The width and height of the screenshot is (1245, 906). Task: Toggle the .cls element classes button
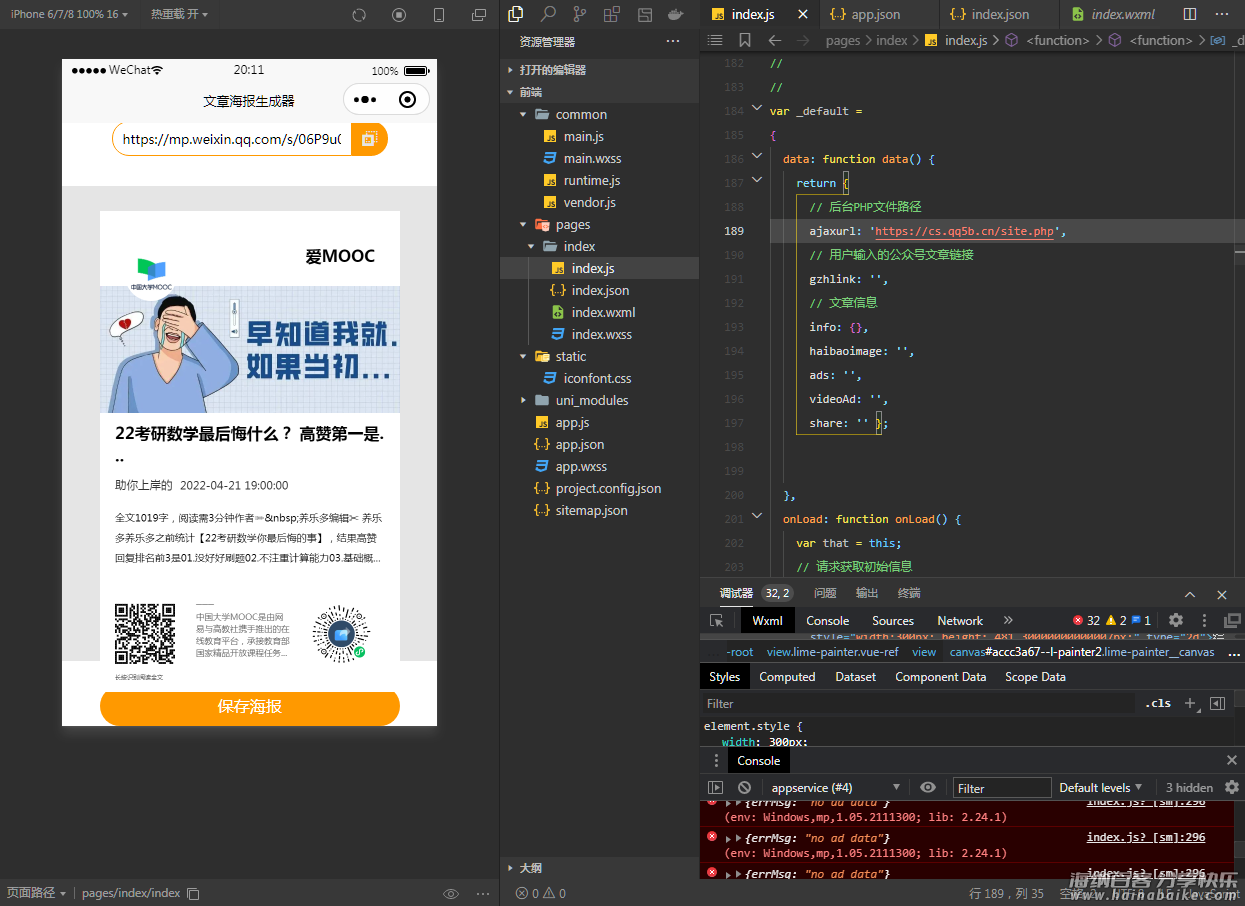point(1158,704)
